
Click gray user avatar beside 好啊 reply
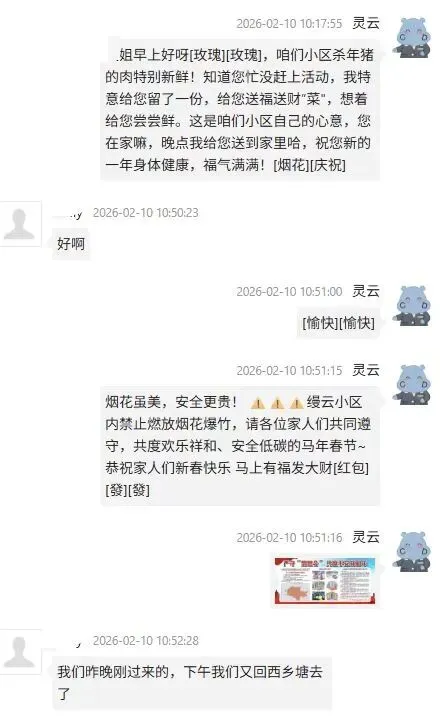20,223
